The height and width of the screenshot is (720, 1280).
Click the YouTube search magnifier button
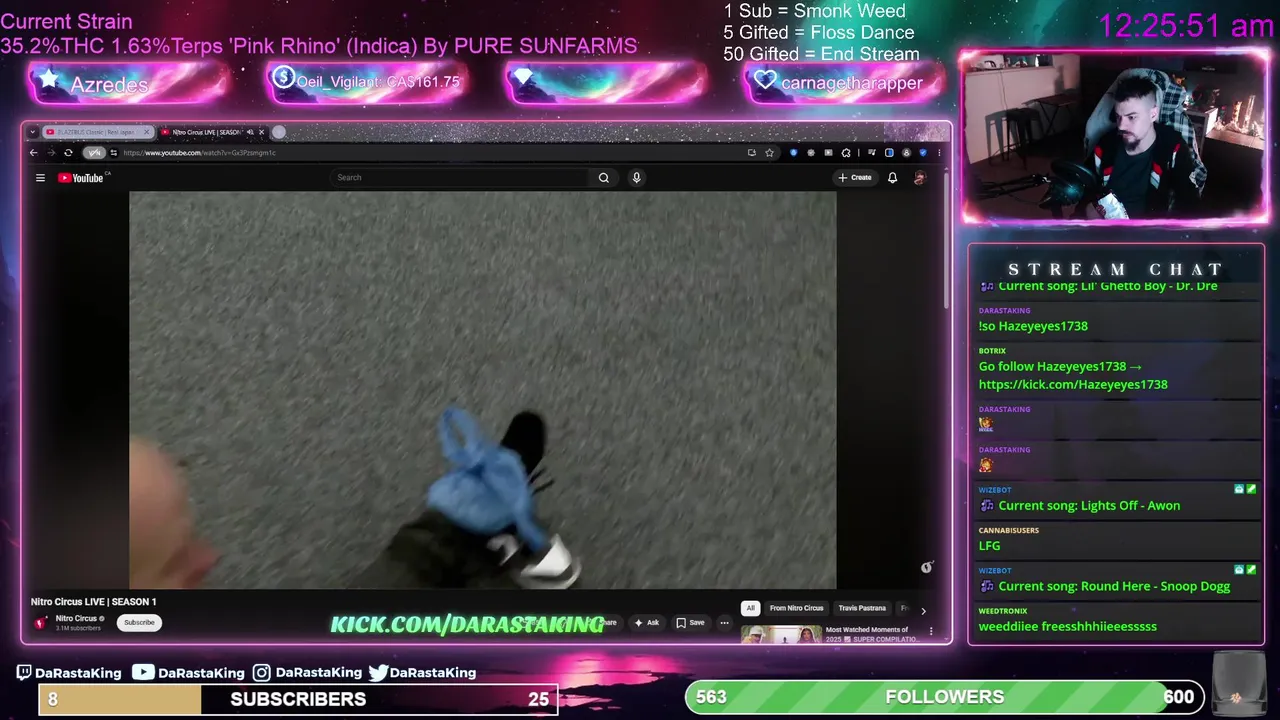click(x=603, y=178)
